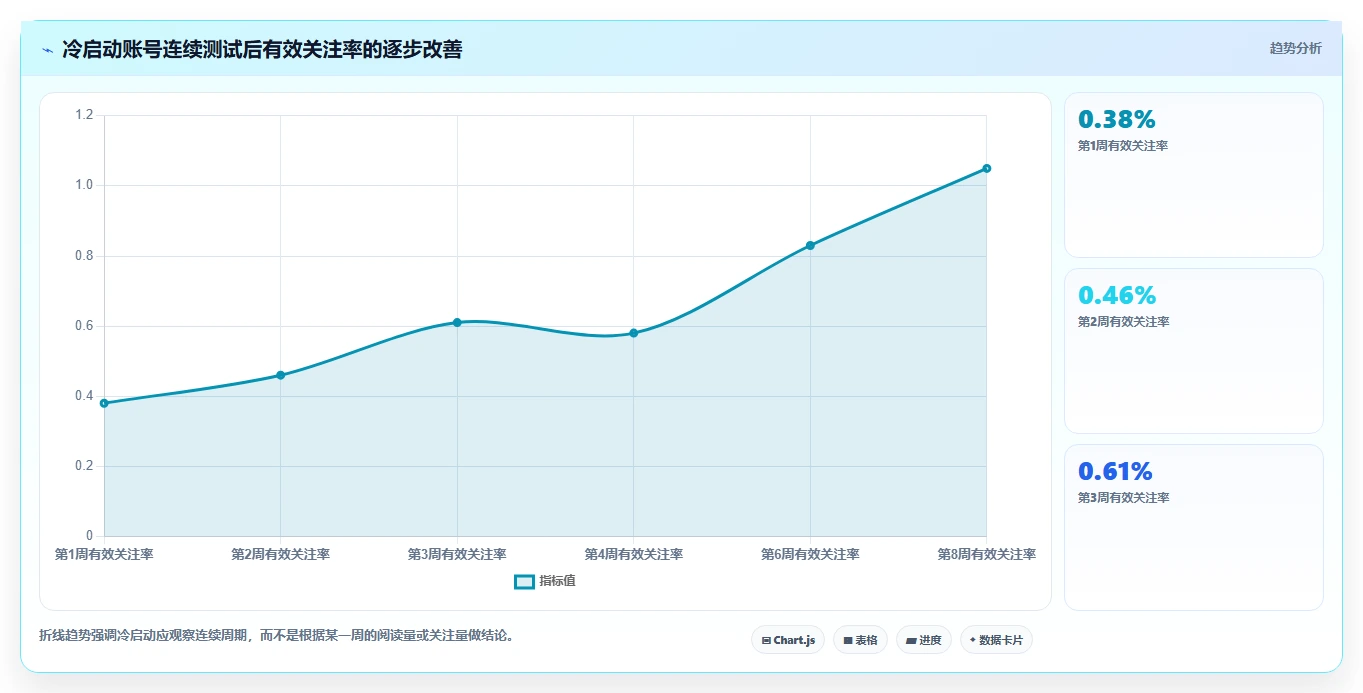This screenshot has width=1363, height=693.
Task: Click the chart data point for 第6周有效关注率
Action: 810,245
